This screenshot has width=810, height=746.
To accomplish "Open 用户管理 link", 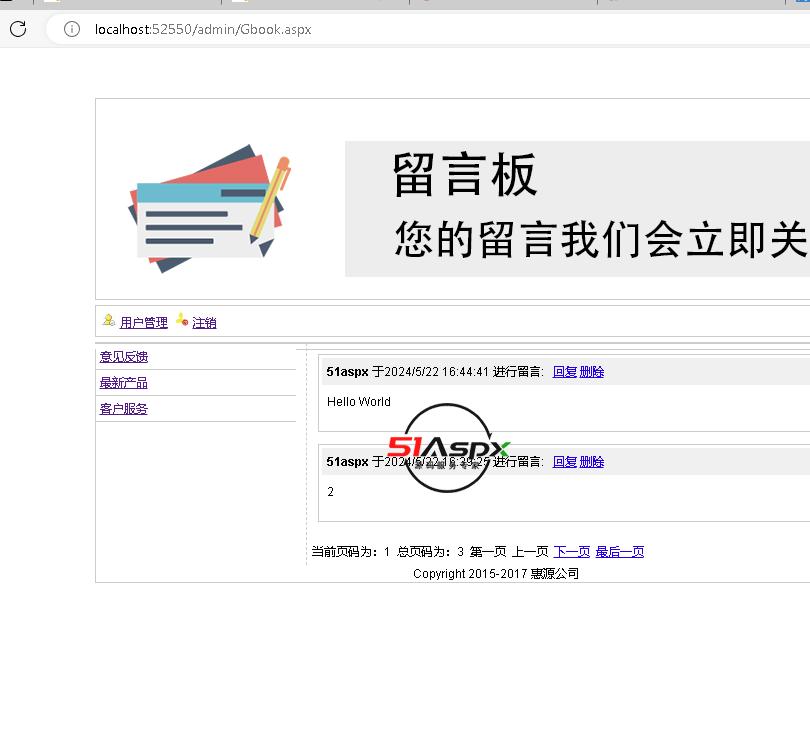I will 144,323.
